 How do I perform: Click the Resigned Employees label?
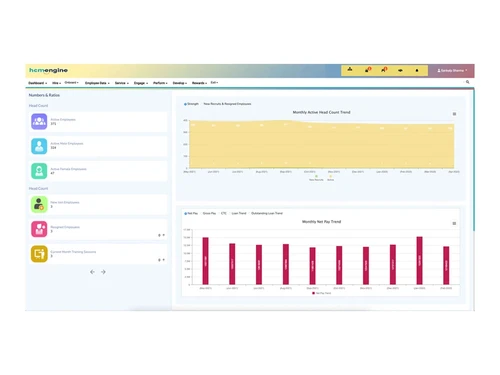pos(65,227)
